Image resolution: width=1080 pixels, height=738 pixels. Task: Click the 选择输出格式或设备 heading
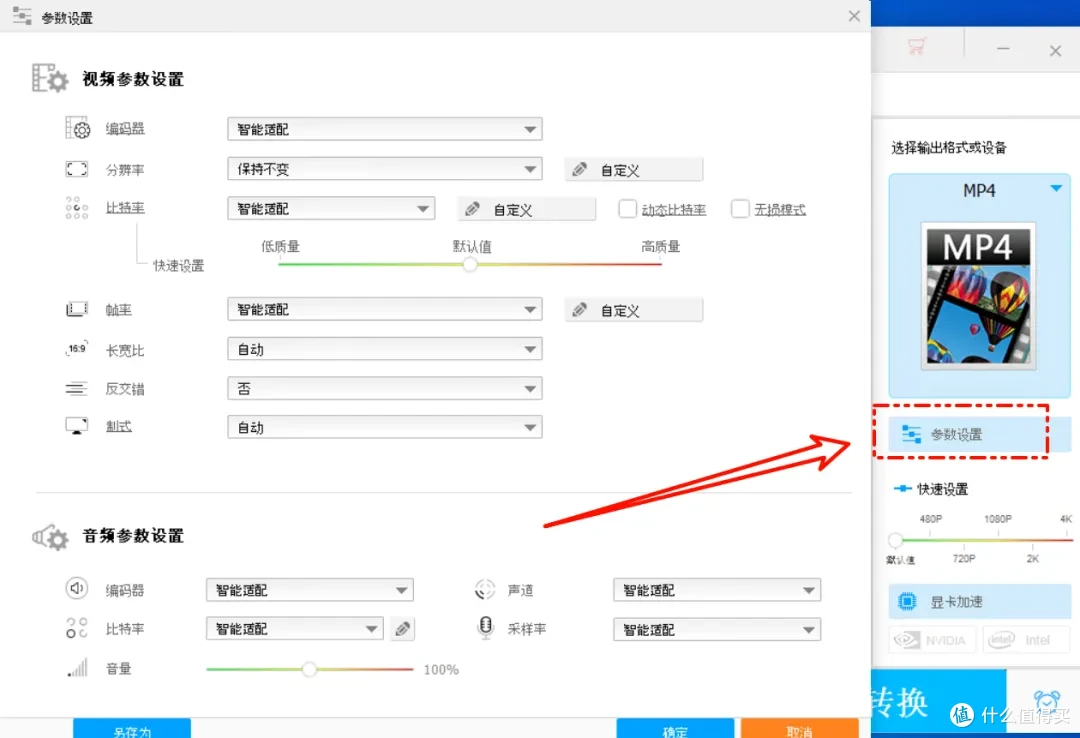948,147
